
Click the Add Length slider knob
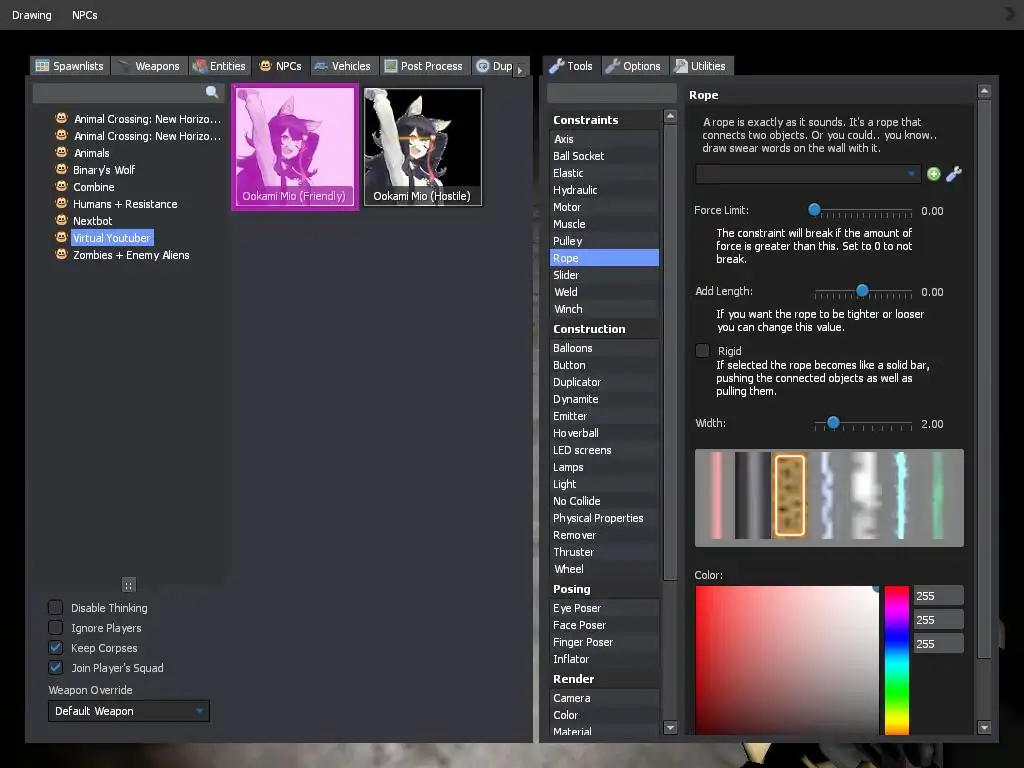(x=862, y=290)
